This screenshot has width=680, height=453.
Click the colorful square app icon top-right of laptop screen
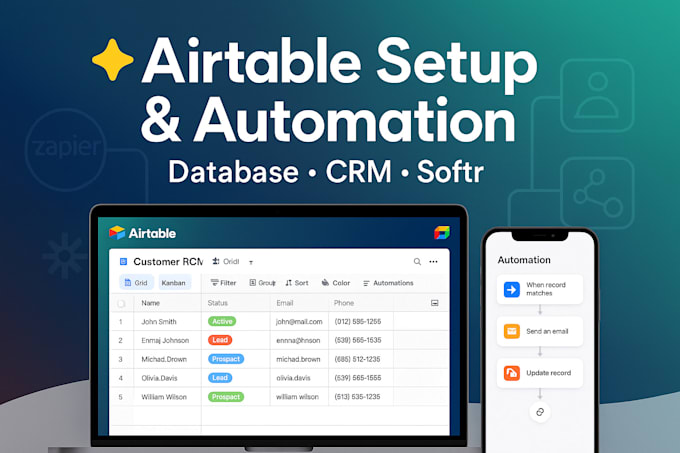click(x=442, y=233)
